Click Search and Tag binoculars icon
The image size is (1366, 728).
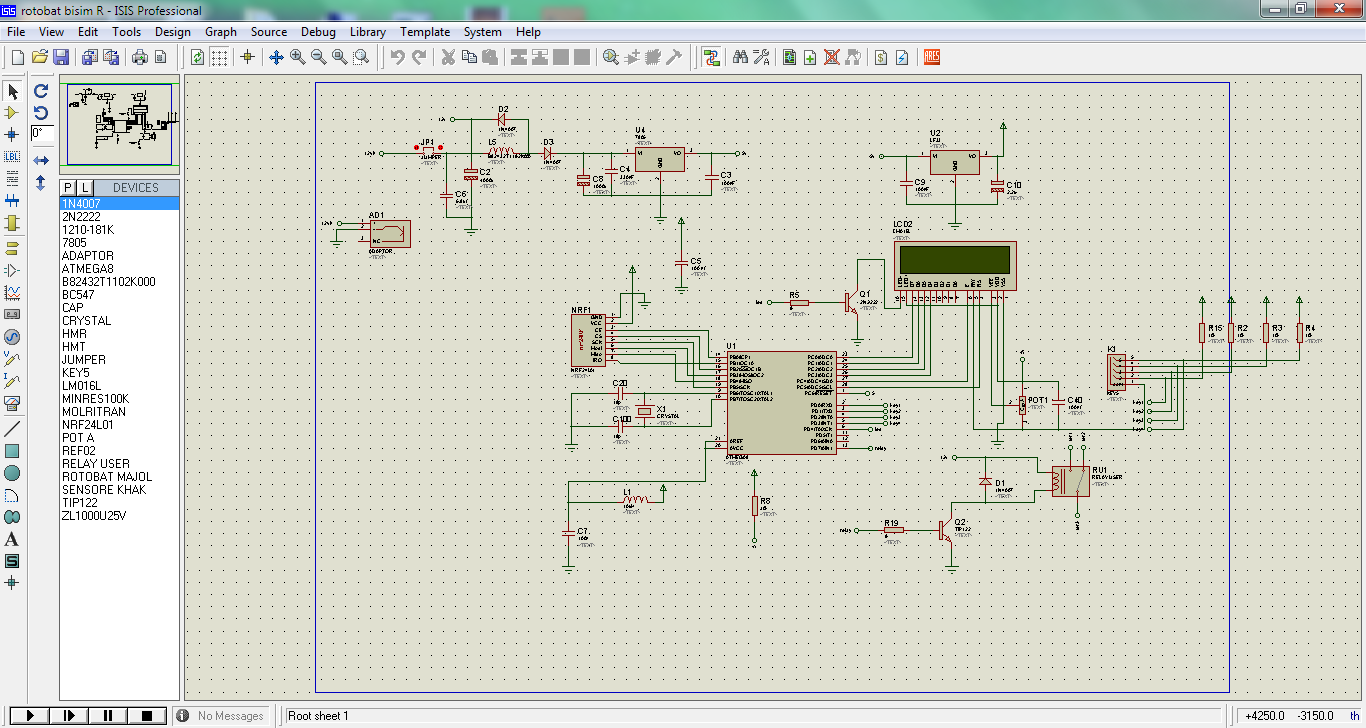(x=740, y=57)
